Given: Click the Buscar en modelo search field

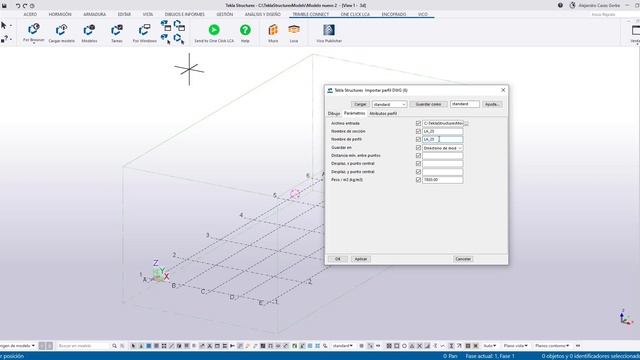Looking at the screenshot, I should [83, 346].
